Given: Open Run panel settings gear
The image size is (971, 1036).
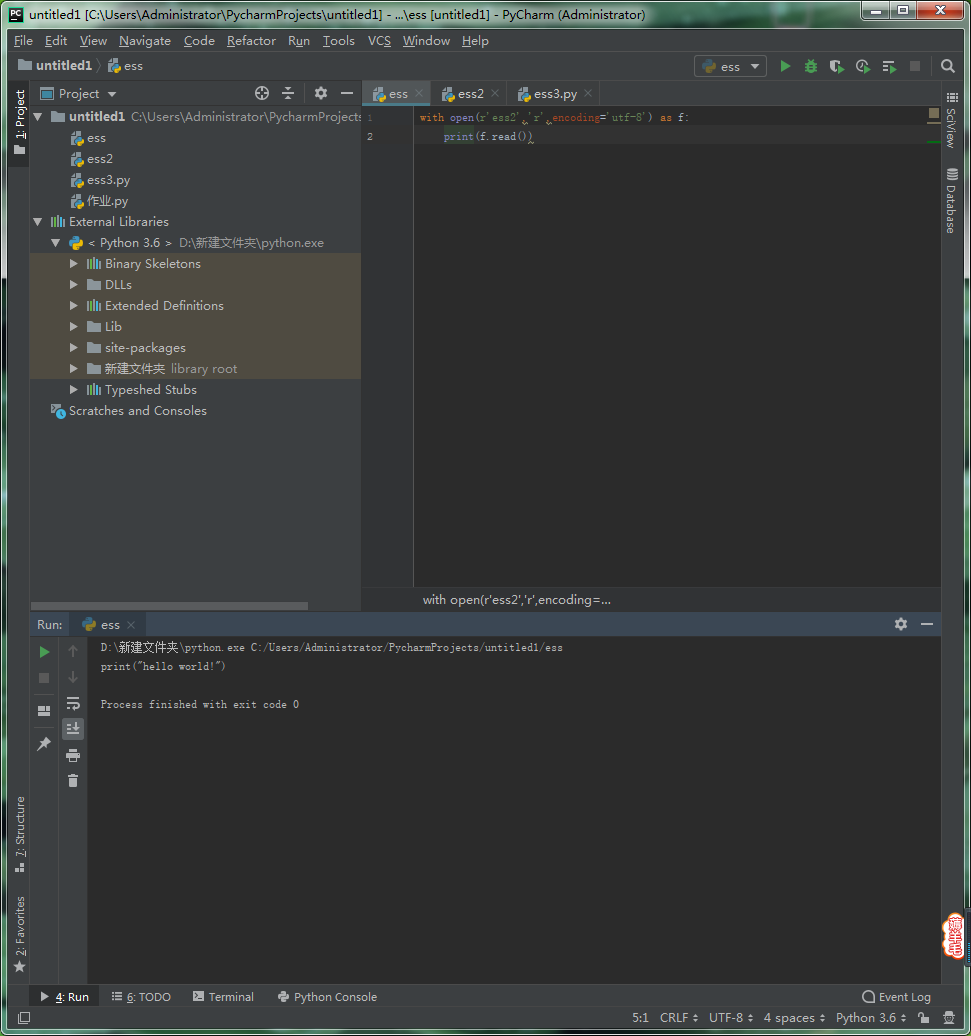Looking at the screenshot, I should [901, 624].
